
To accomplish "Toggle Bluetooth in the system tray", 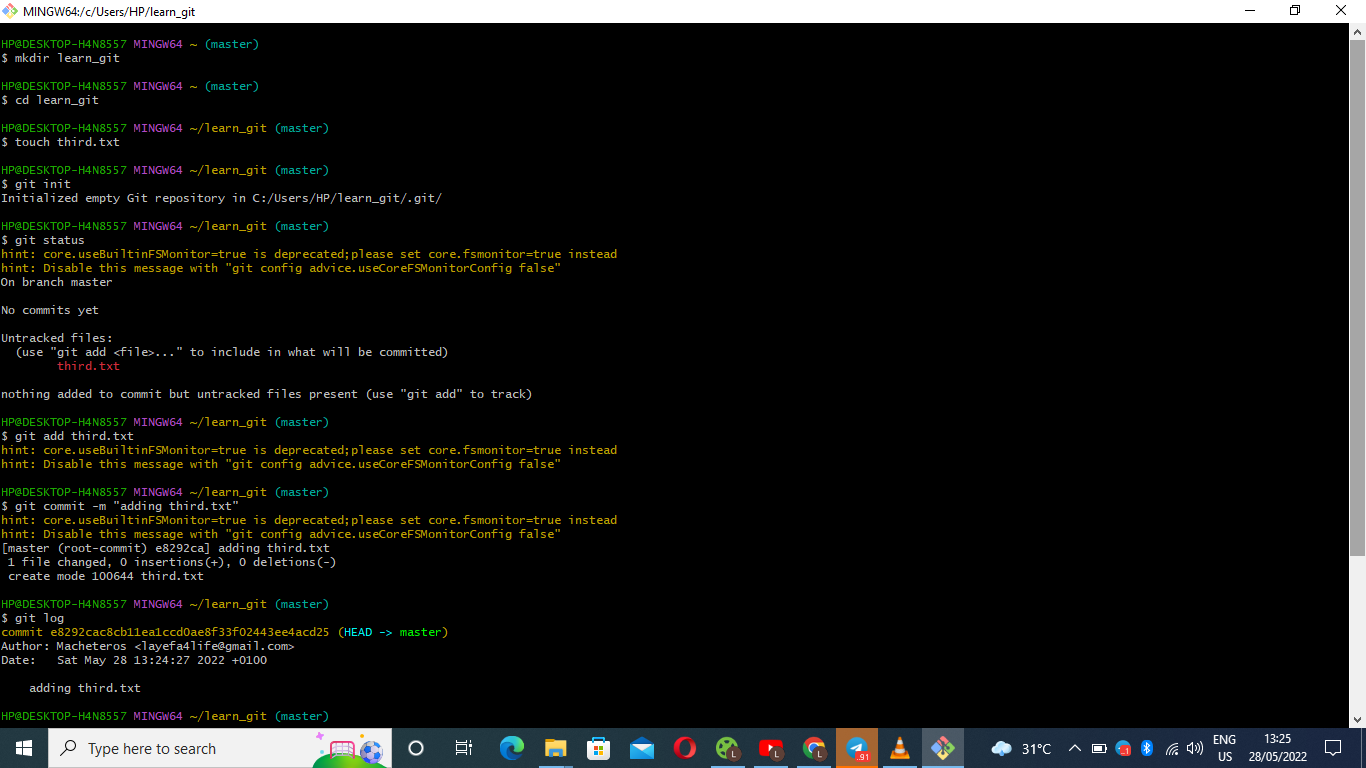I will pos(1147,749).
